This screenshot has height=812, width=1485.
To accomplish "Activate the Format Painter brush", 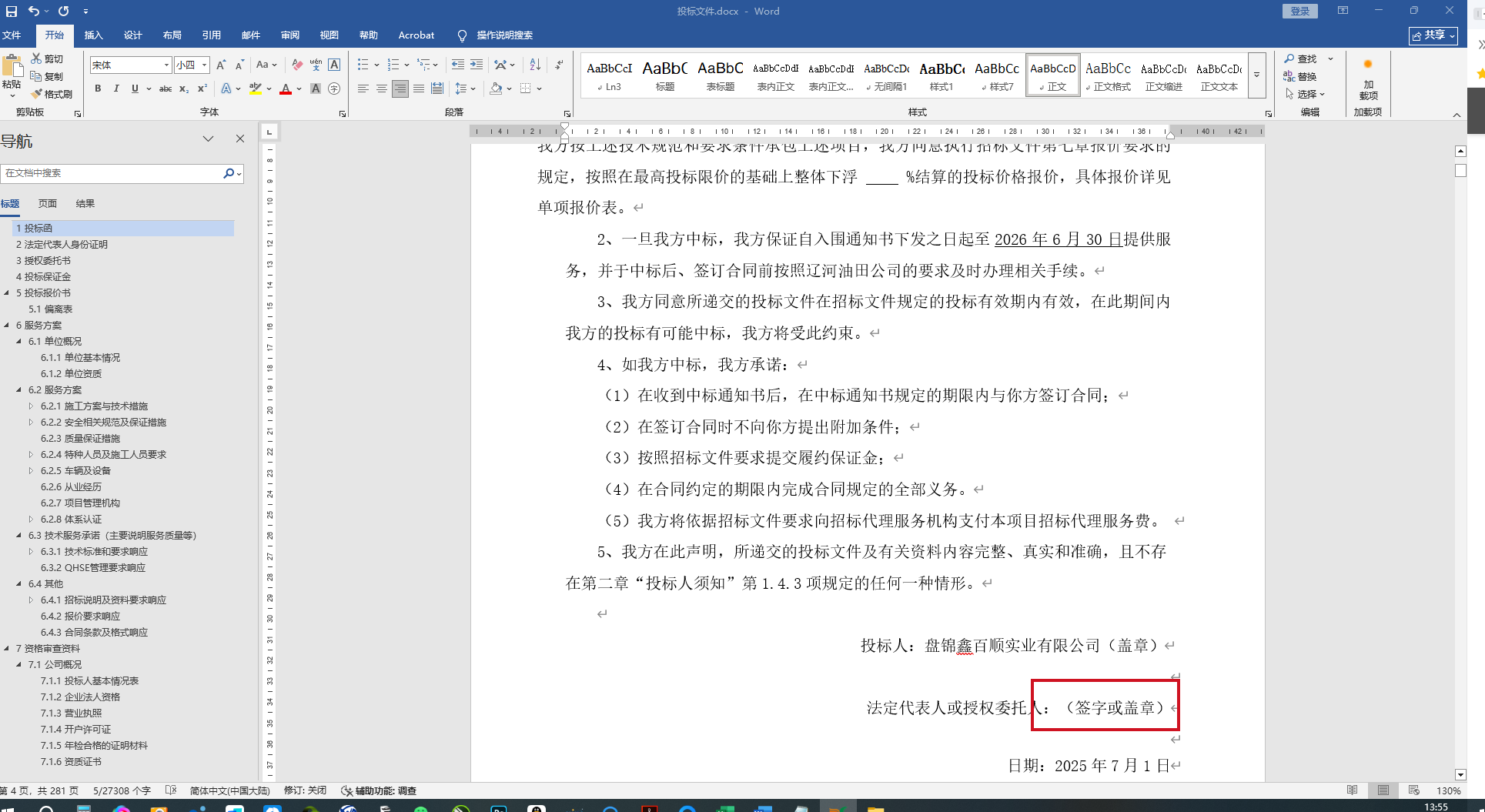I will [36, 94].
